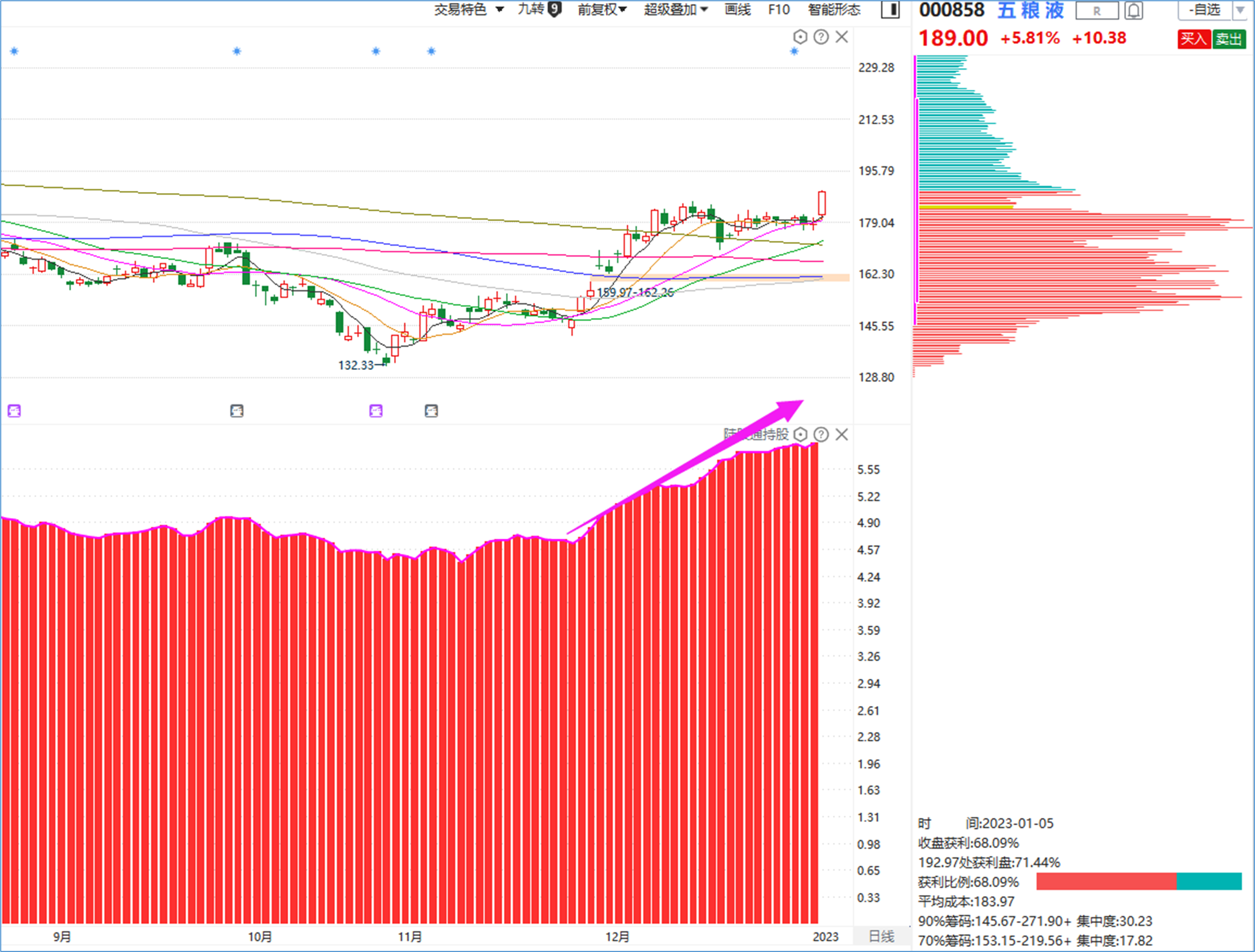Open the F10 company info item
Viewport: 1255px width, 952px height.
tap(779, 10)
